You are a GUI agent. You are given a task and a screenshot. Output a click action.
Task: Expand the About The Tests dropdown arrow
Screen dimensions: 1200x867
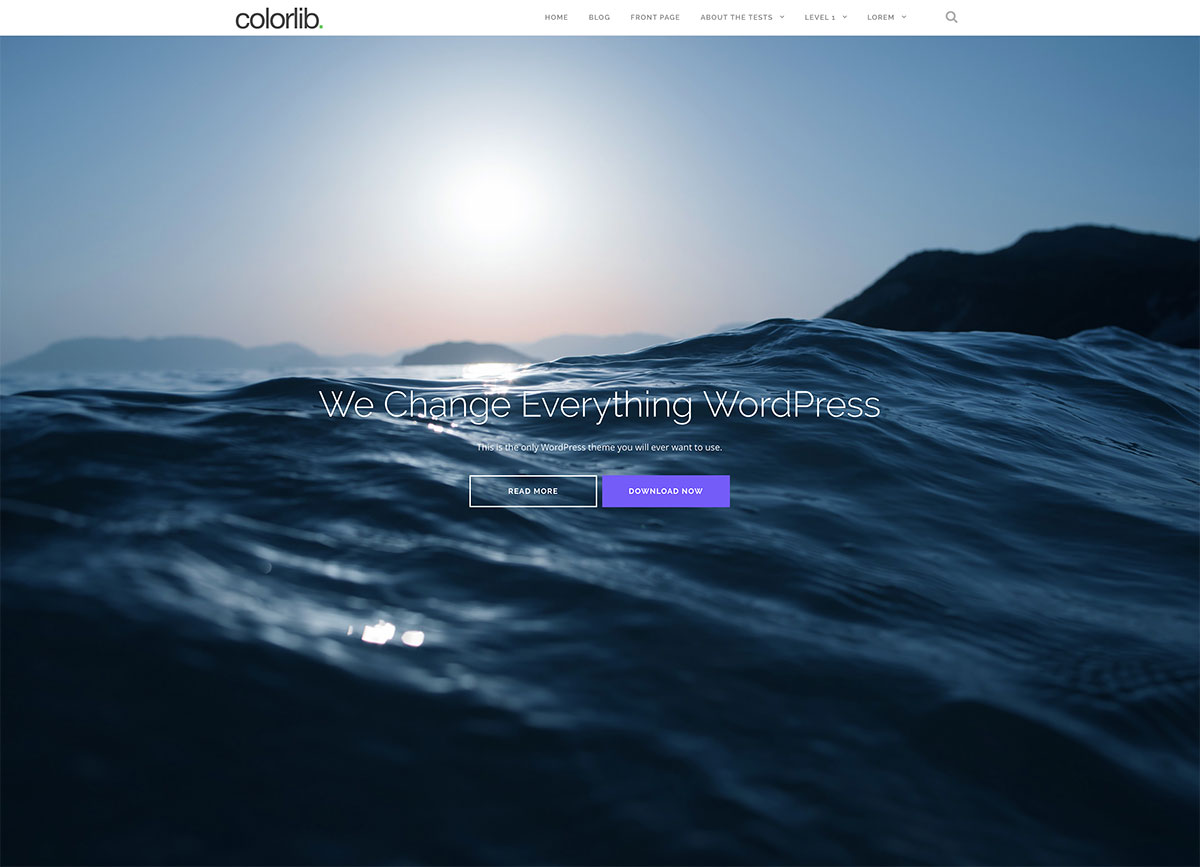pos(782,17)
